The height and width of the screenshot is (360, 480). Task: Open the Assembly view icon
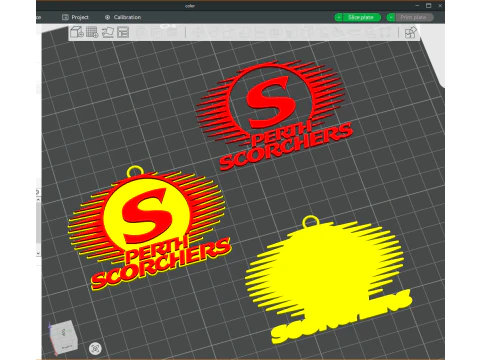(410, 33)
